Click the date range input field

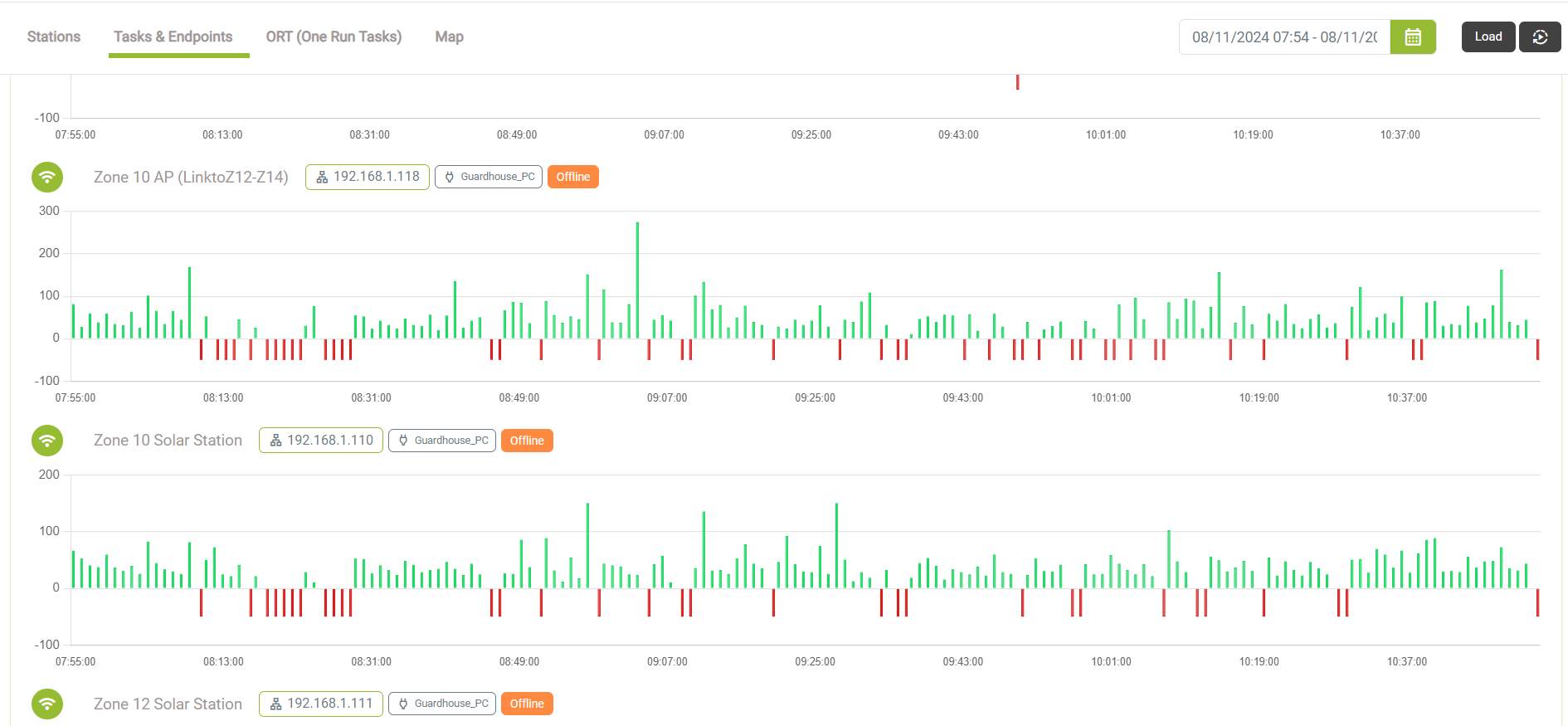pyautogui.click(x=1284, y=37)
